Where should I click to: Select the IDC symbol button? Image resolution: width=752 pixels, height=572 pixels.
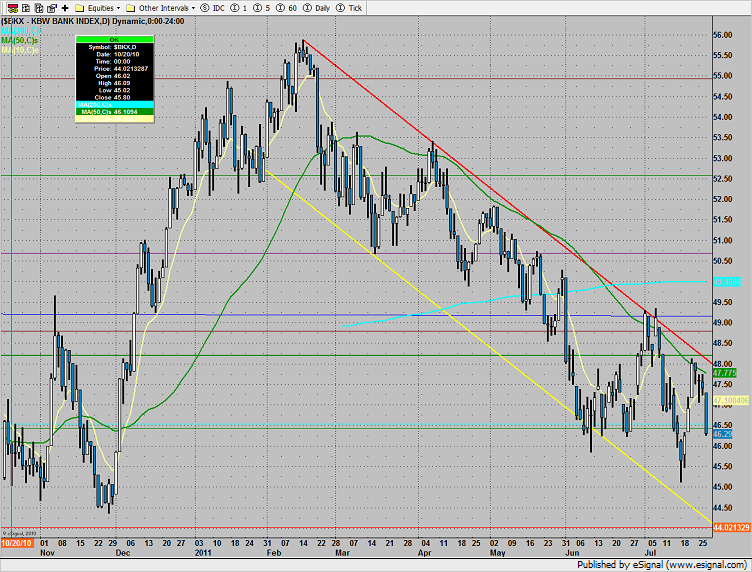point(212,8)
